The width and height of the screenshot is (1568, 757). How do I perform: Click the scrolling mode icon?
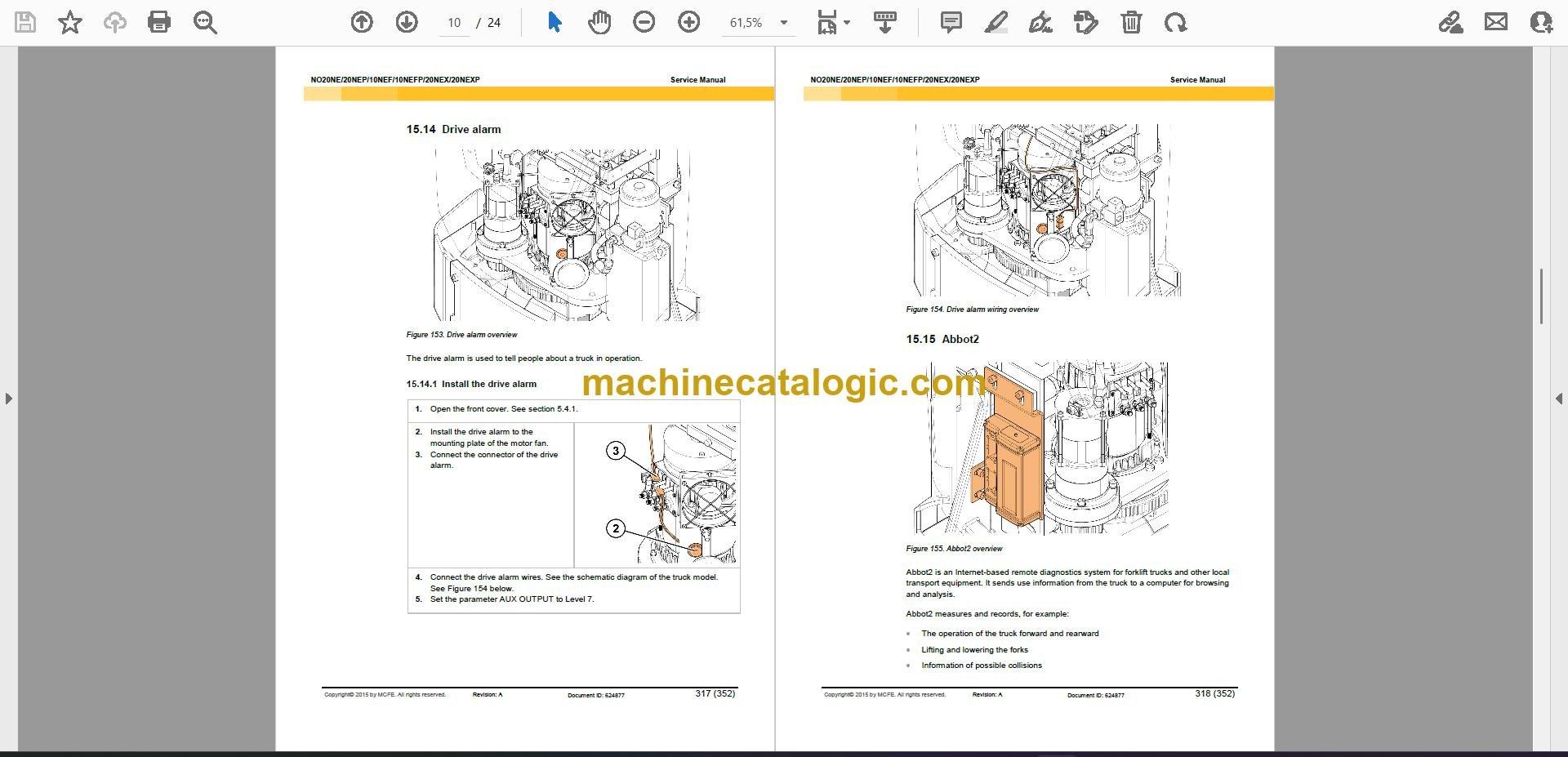[885, 22]
